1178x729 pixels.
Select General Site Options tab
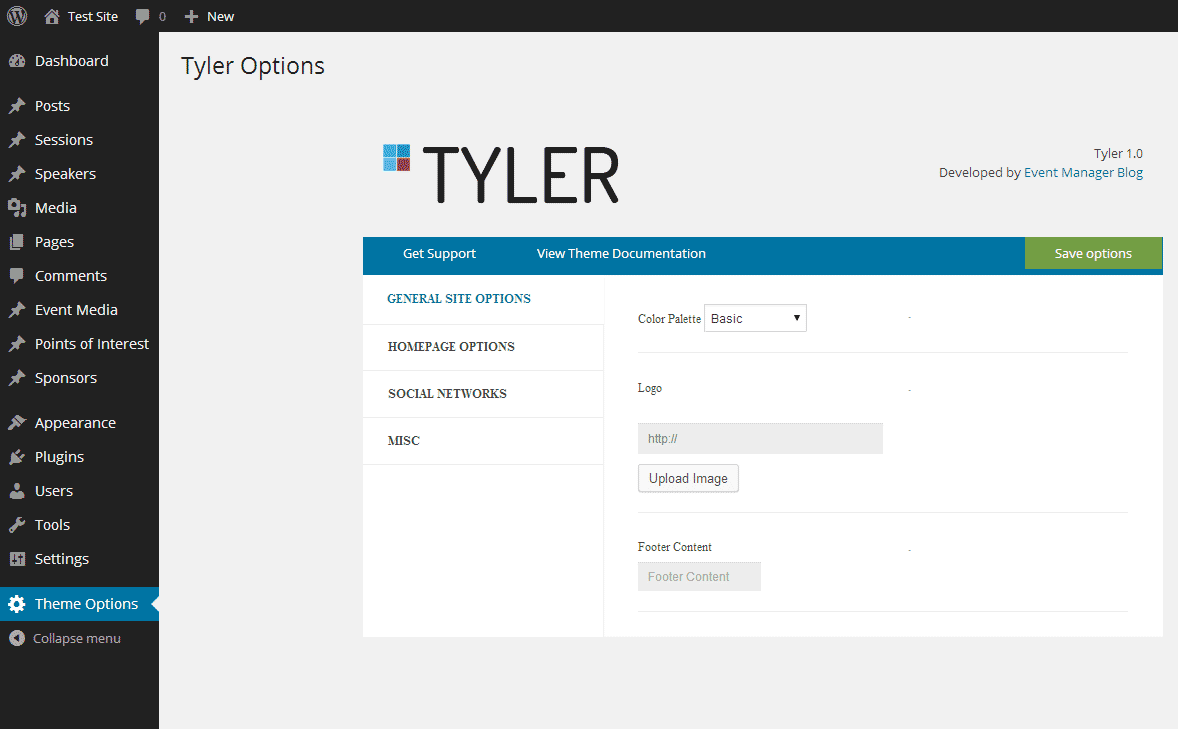point(459,298)
